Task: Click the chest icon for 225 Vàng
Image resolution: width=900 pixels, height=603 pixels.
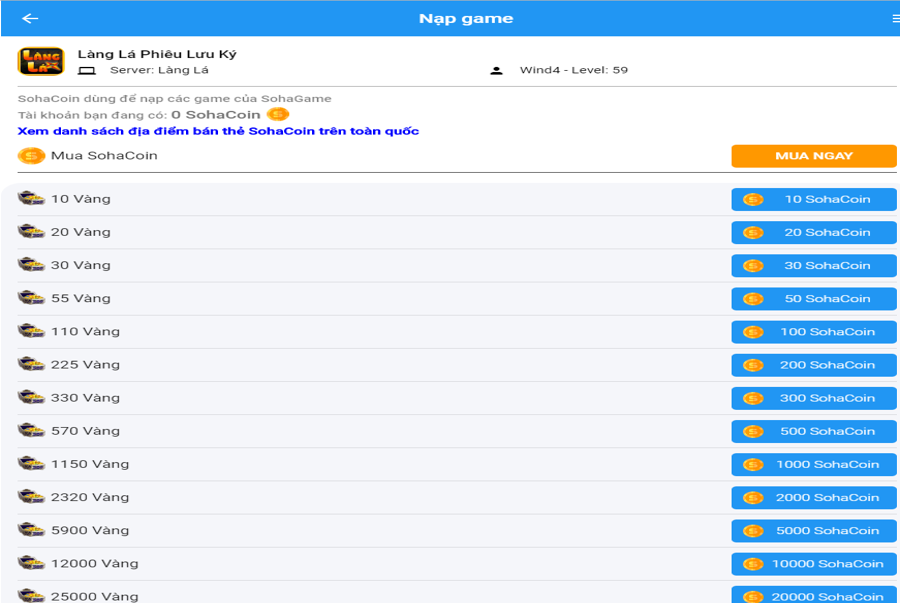Action: pos(31,364)
